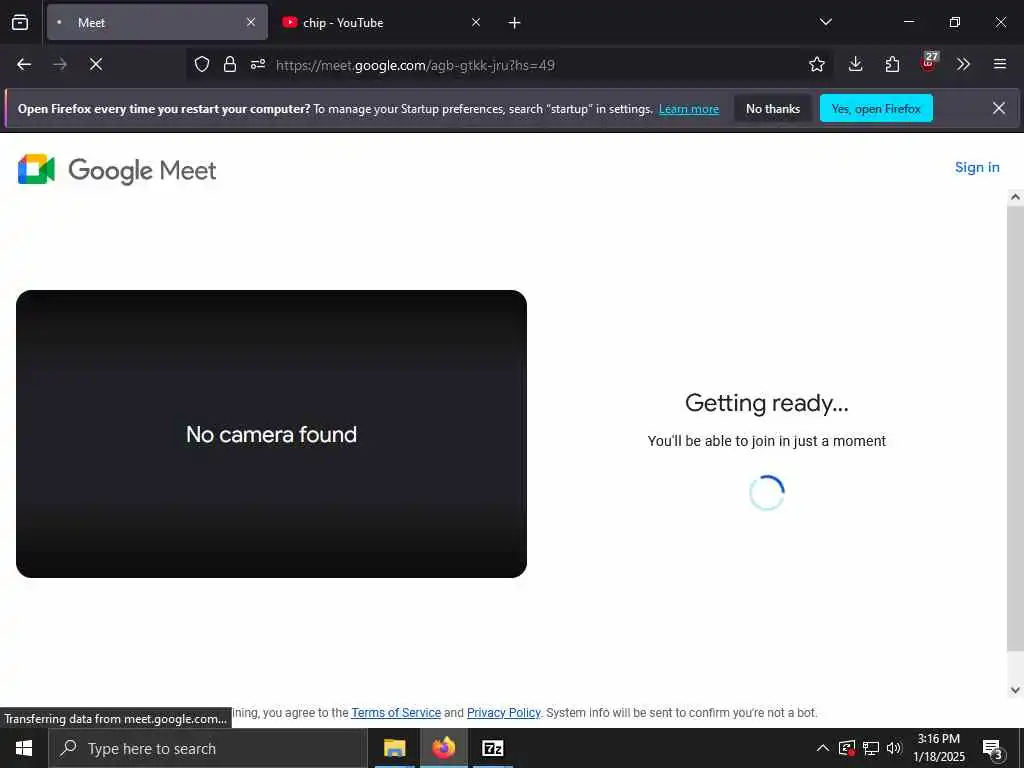The height and width of the screenshot is (768, 1024).
Task: Click the Google Meet logo
Action: tap(118, 170)
